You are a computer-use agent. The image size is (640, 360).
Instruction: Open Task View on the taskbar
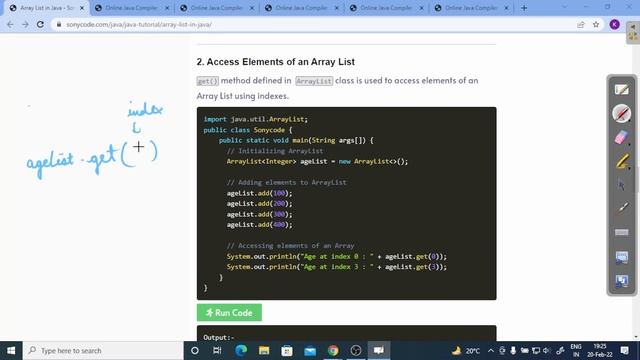(217, 351)
